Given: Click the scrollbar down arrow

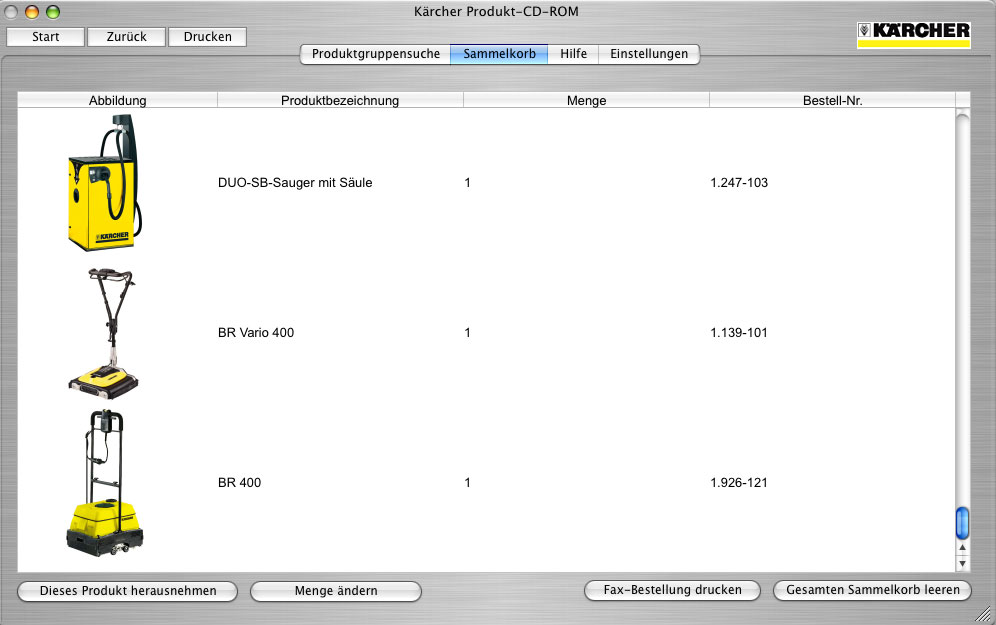Looking at the screenshot, I should pos(962,563).
